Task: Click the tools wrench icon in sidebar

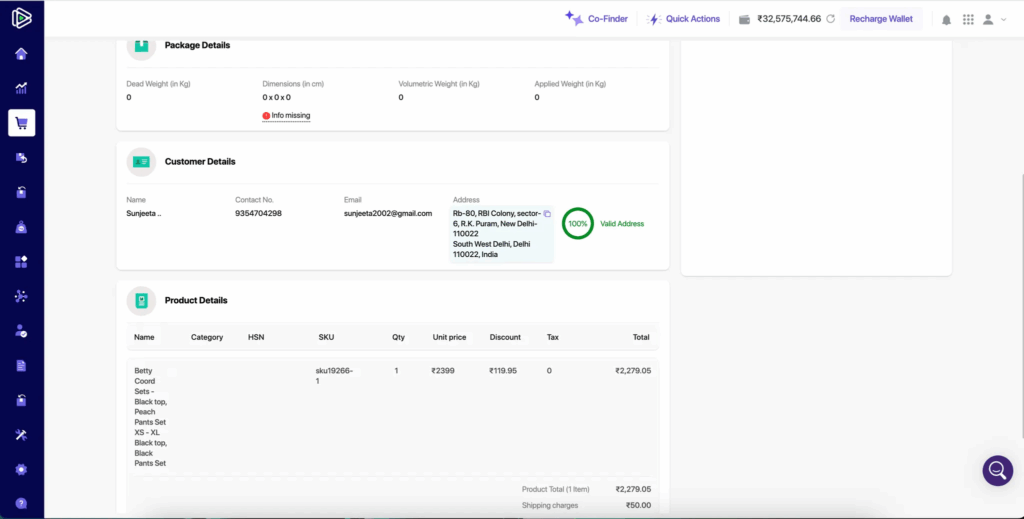Action: coord(21,435)
